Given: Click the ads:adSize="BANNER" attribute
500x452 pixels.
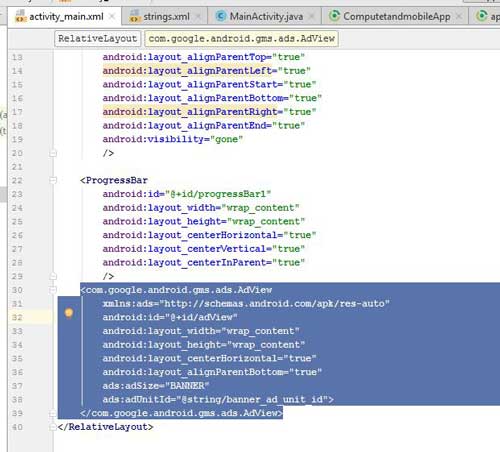Looking at the screenshot, I should [156, 386].
